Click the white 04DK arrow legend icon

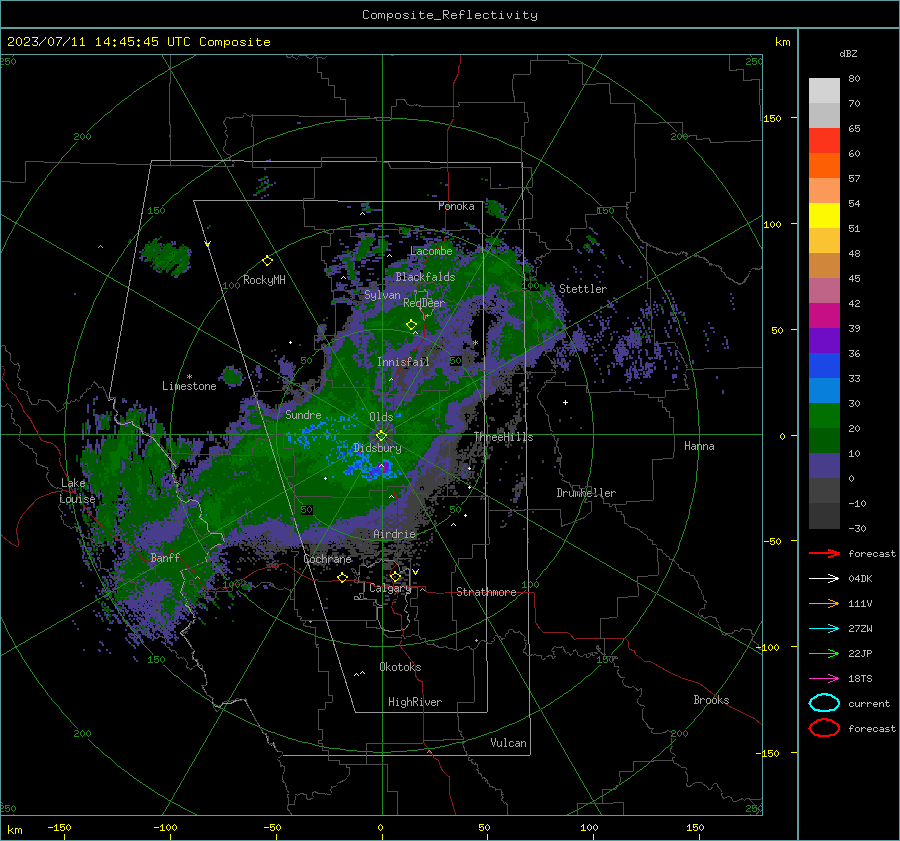point(824,579)
